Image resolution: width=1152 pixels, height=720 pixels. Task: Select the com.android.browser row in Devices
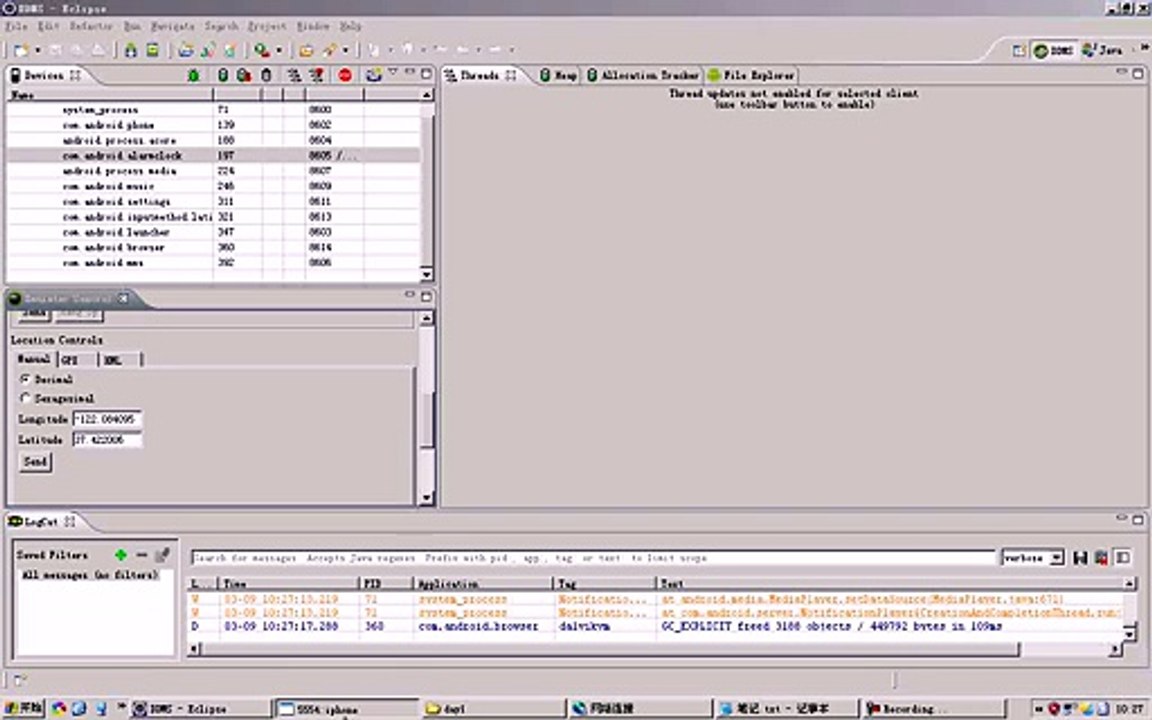pos(213,247)
